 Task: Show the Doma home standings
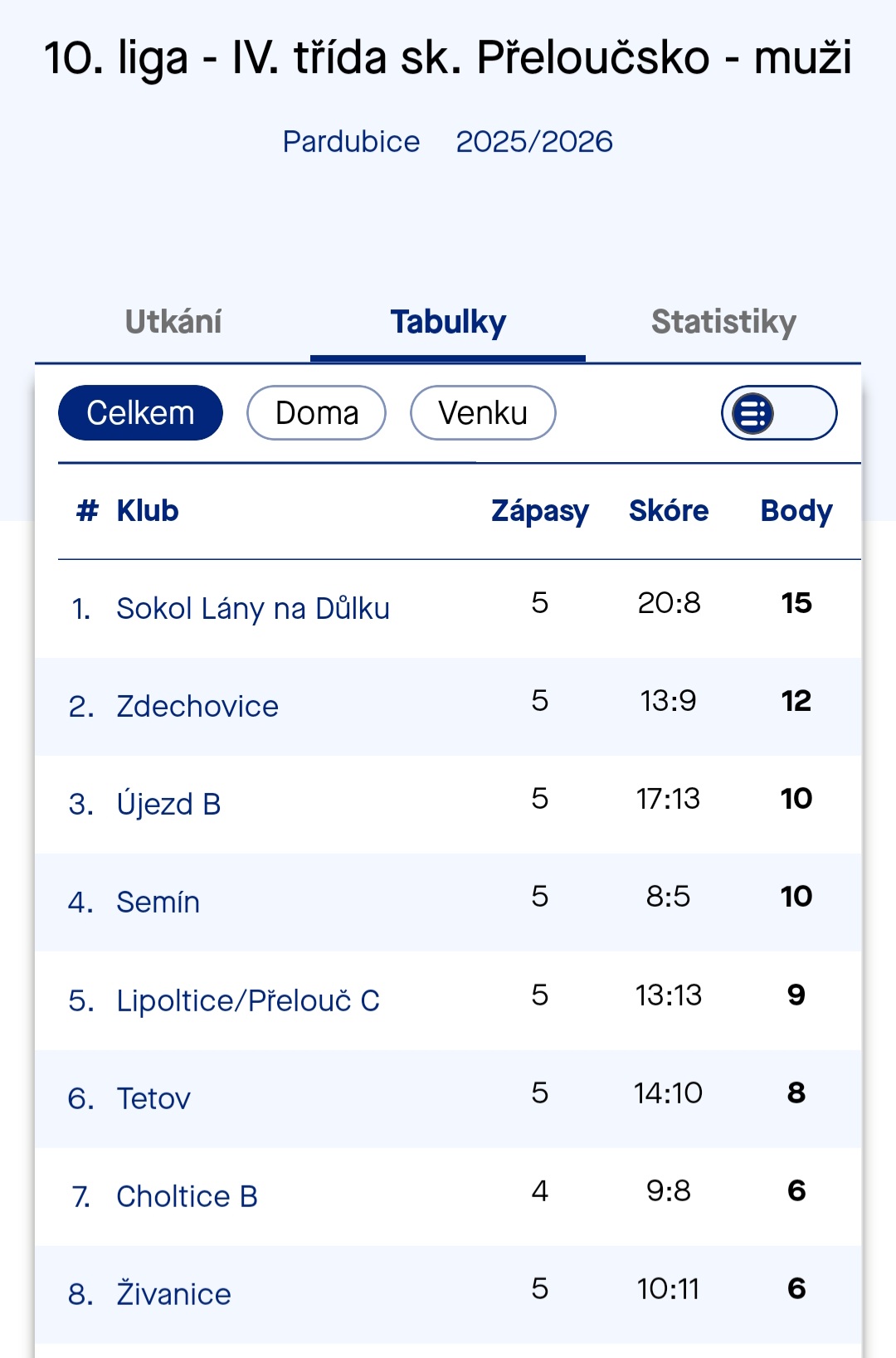(316, 413)
